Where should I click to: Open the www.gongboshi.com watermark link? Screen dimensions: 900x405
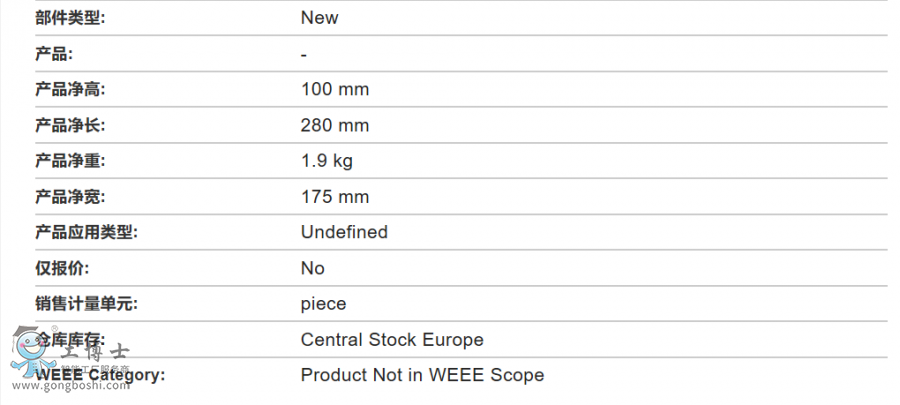click(x=70, y=386)
